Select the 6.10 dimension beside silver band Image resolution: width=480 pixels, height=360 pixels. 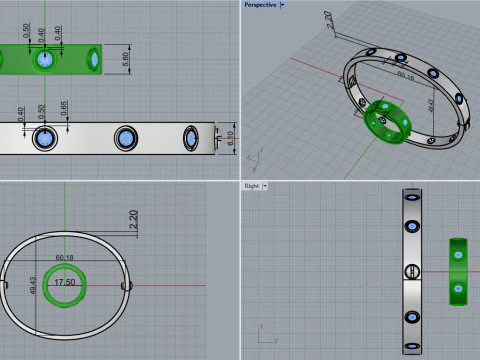click(x=230, y=138)
